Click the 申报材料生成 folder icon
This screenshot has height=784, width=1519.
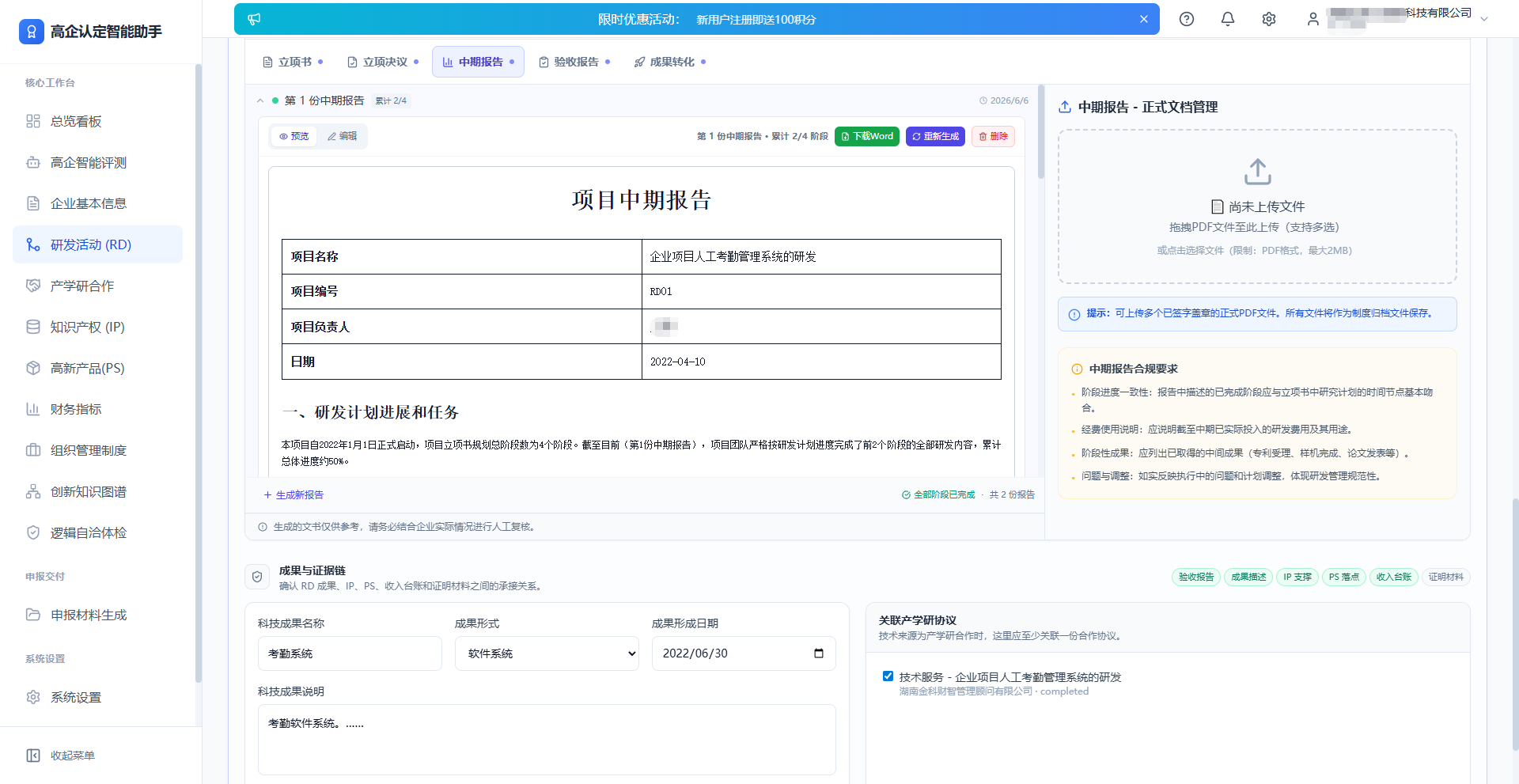click(33, 615)
